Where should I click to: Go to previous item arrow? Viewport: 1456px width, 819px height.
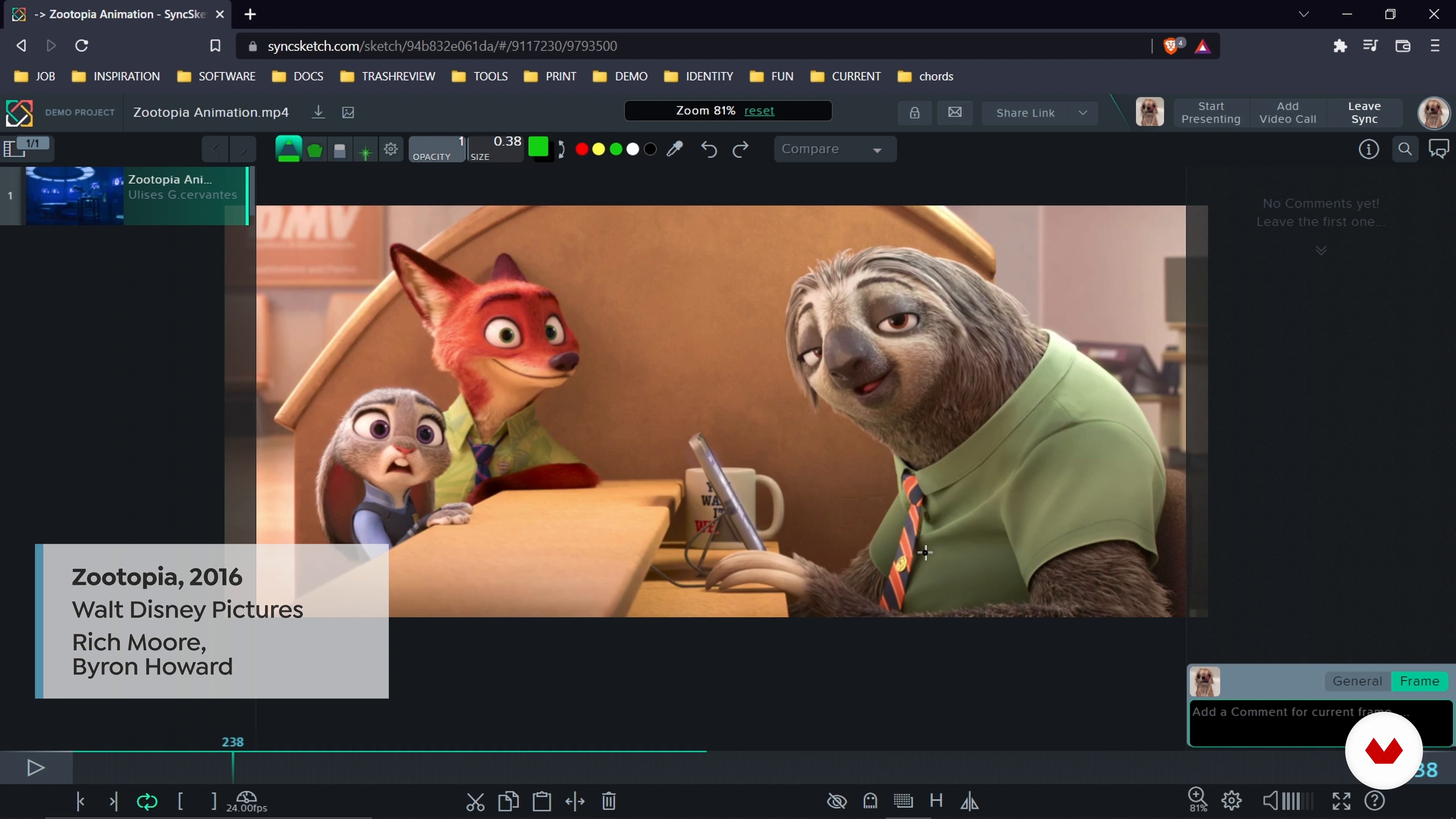point(215,149)
